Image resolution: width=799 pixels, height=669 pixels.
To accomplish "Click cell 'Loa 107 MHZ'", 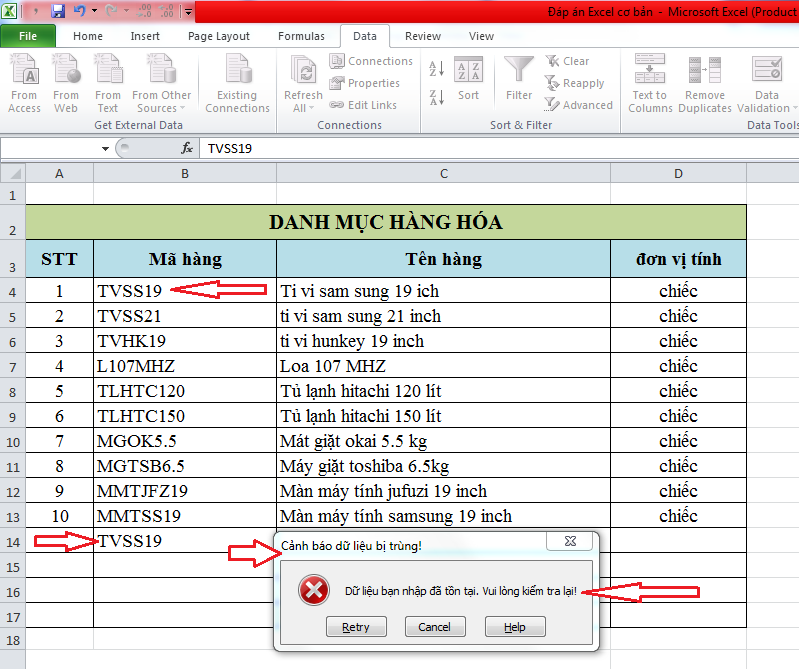I will (x=443, y=366).
